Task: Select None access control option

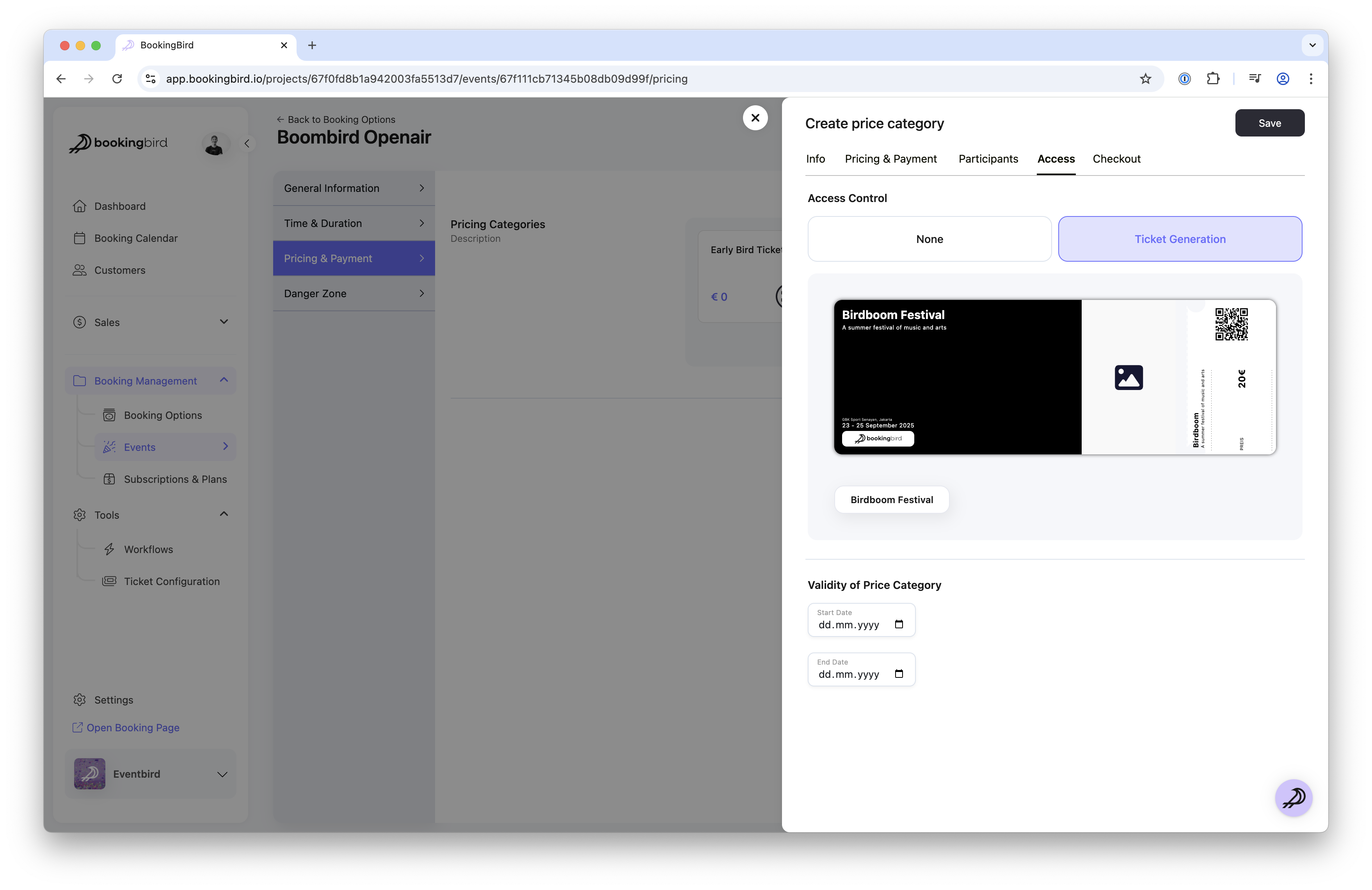Action: tap(929, 239)
